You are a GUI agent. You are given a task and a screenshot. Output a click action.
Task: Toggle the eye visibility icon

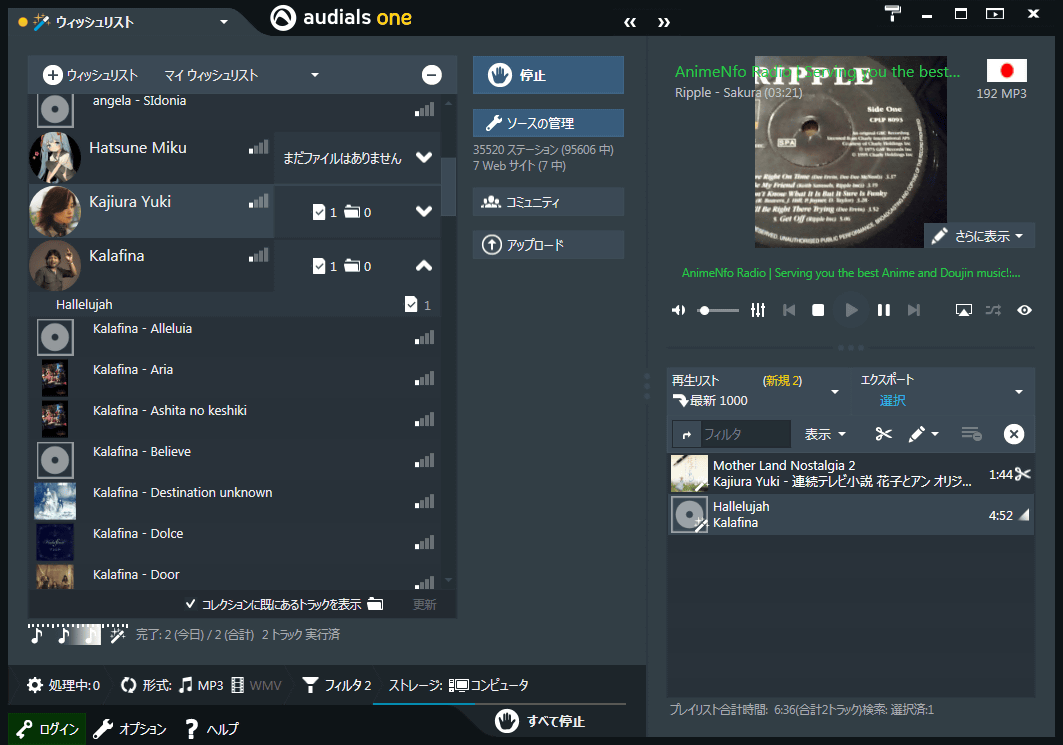[1024, 310]
